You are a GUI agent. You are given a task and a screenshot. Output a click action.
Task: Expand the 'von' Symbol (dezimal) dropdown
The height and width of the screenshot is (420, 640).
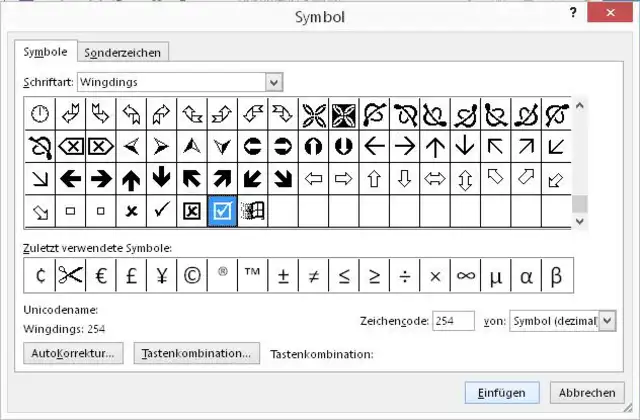607,321
